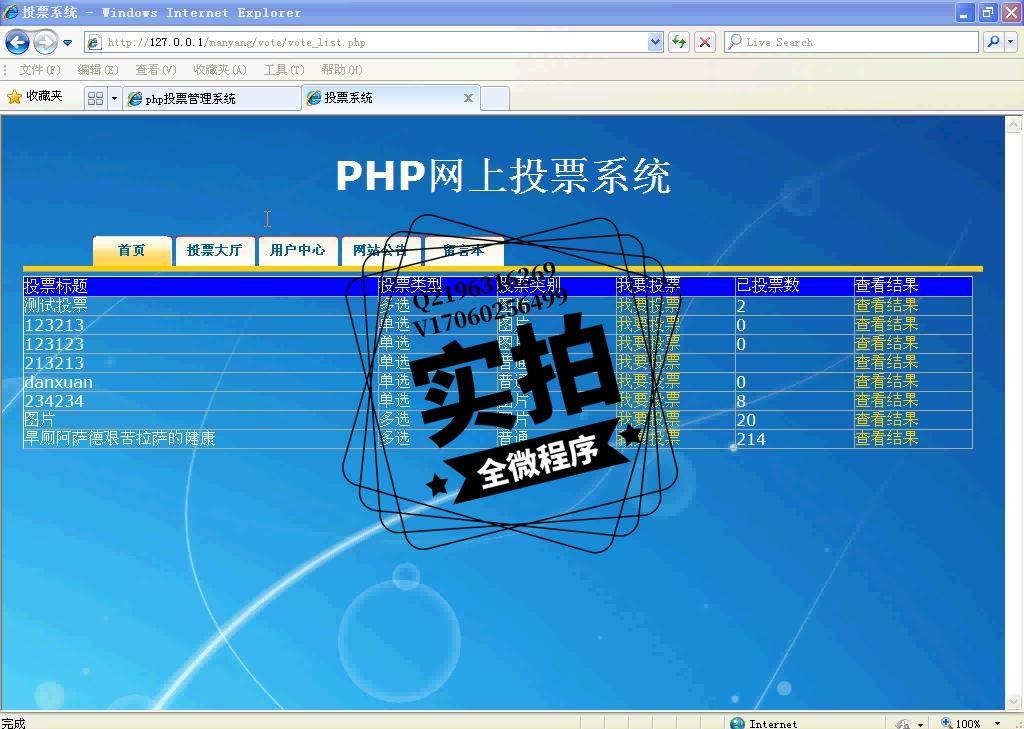Open the 收藏夹(A) menu
This screenshot has width=1024, height=729.
[219, 70]
